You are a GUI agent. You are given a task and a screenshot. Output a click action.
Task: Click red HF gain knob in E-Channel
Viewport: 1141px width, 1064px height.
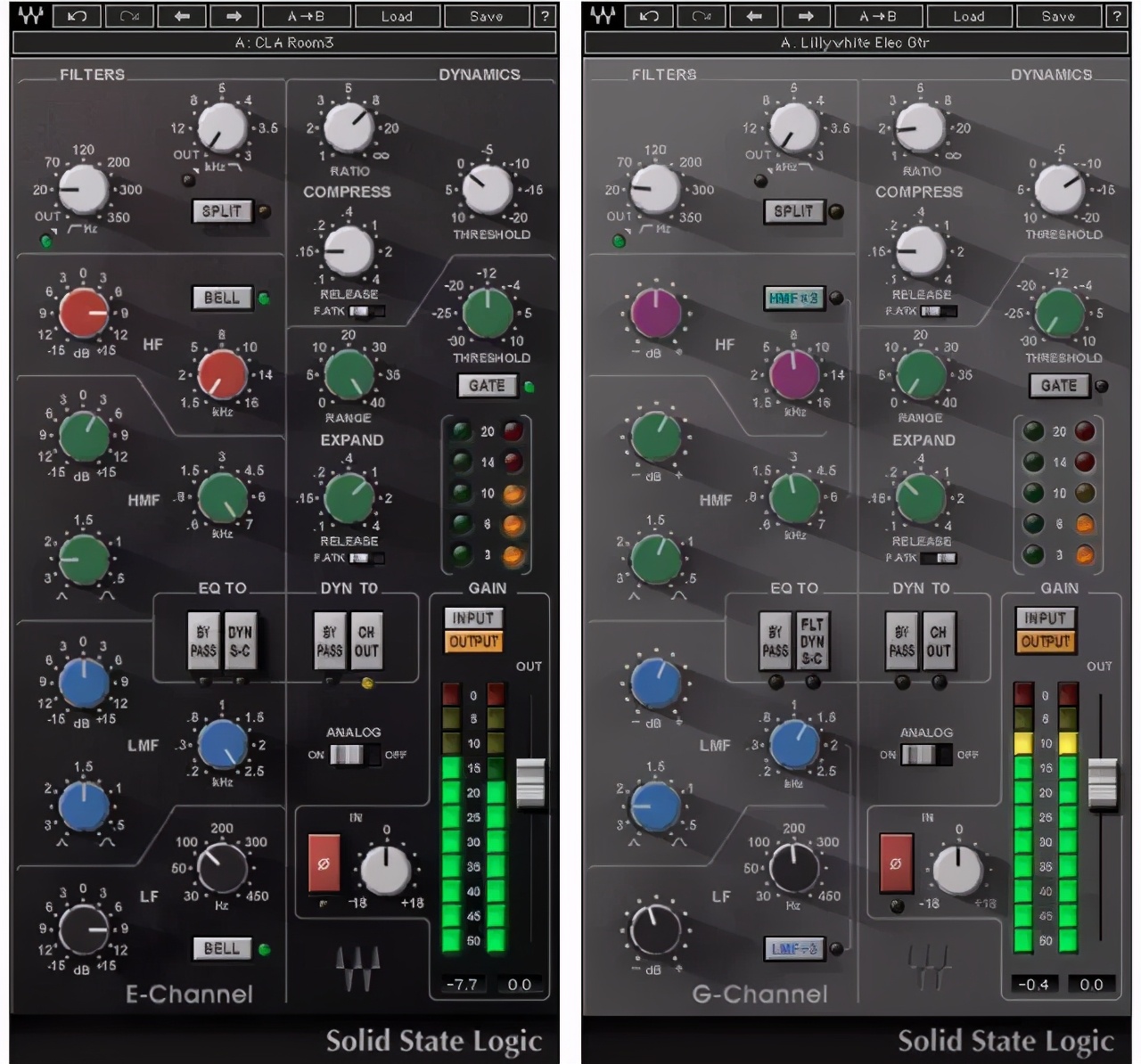(84, 314)
